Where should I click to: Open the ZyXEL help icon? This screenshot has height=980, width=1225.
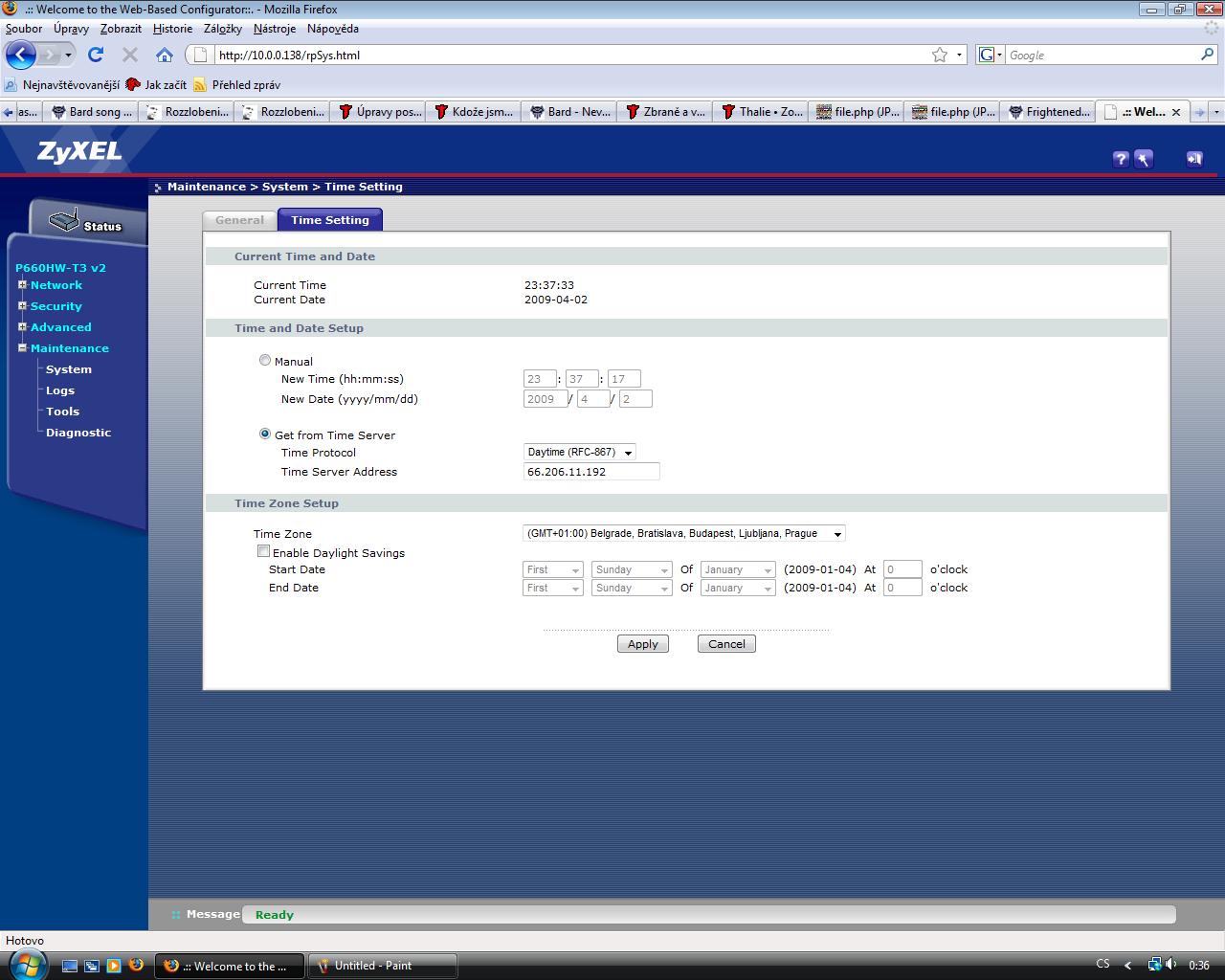[1121, 159]
